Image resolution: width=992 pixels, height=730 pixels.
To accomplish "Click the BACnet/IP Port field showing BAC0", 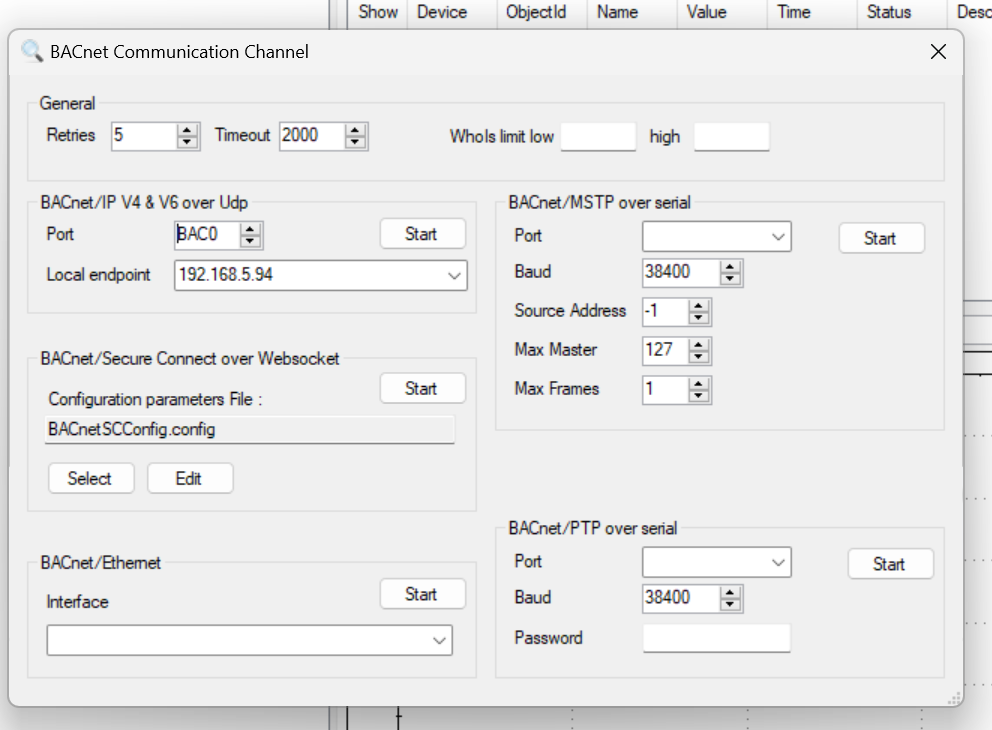I will [207, 235].
